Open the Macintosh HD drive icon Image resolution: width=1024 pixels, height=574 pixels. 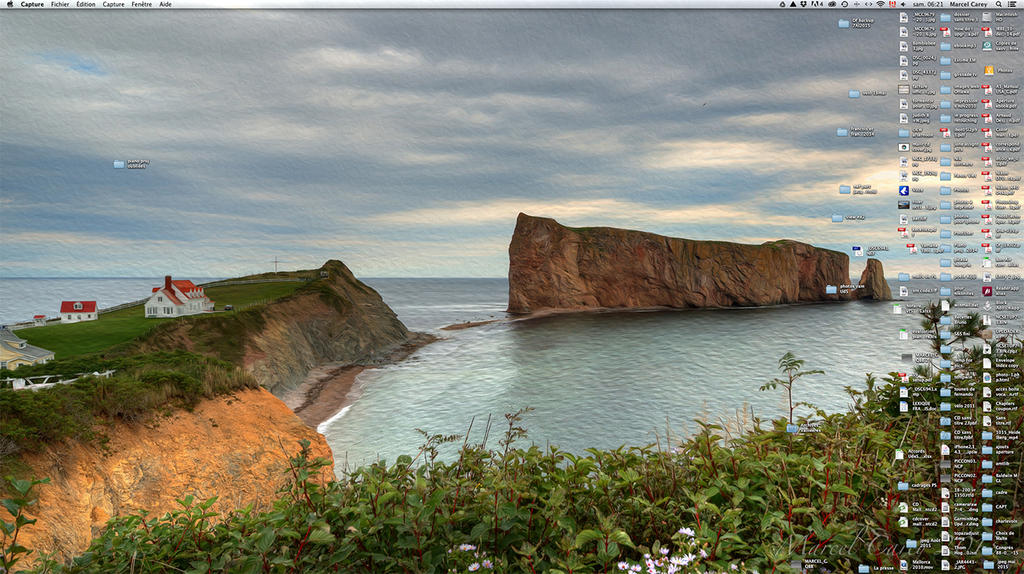[987, 17]
